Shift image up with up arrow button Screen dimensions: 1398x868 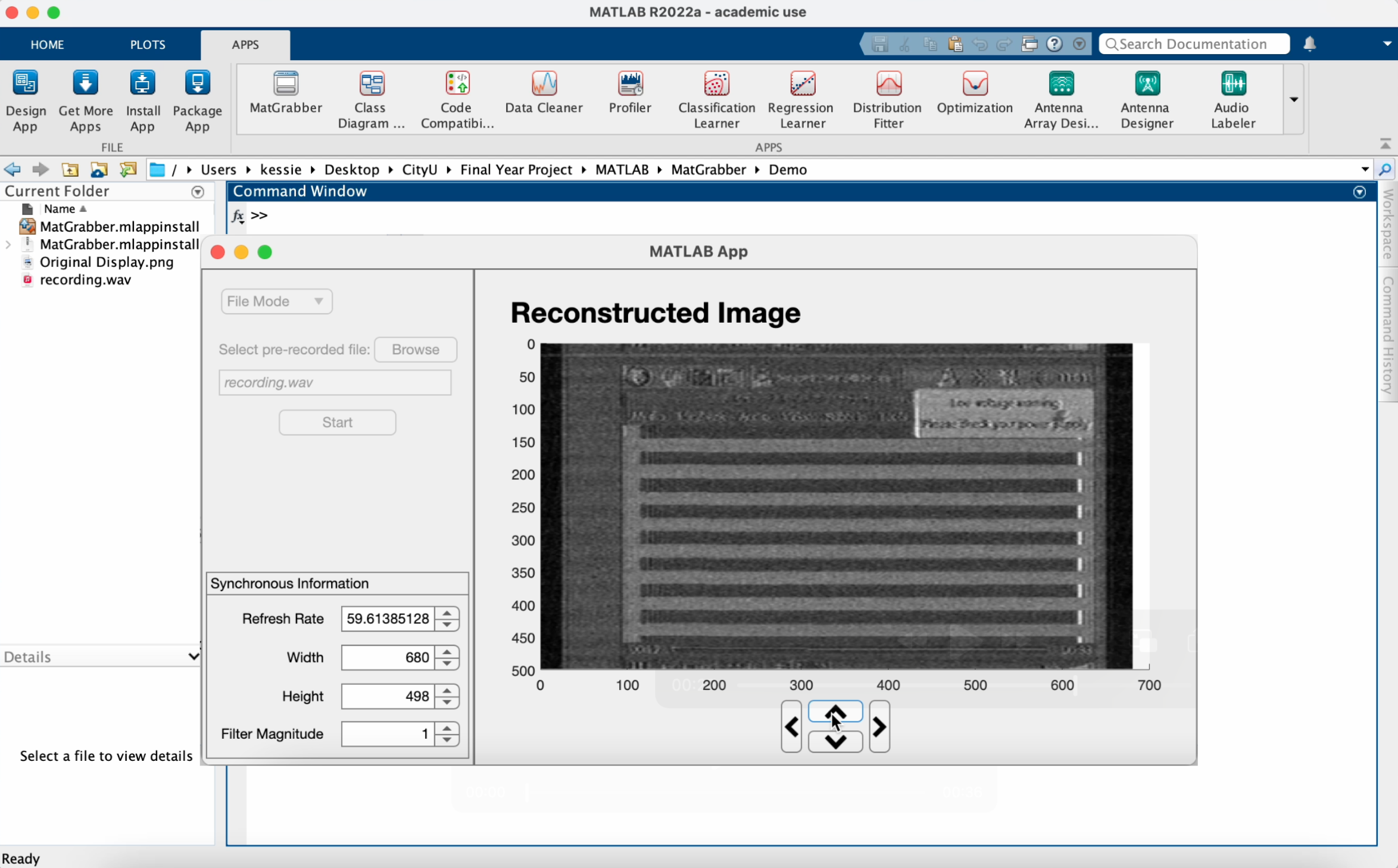tap(835, 712)
